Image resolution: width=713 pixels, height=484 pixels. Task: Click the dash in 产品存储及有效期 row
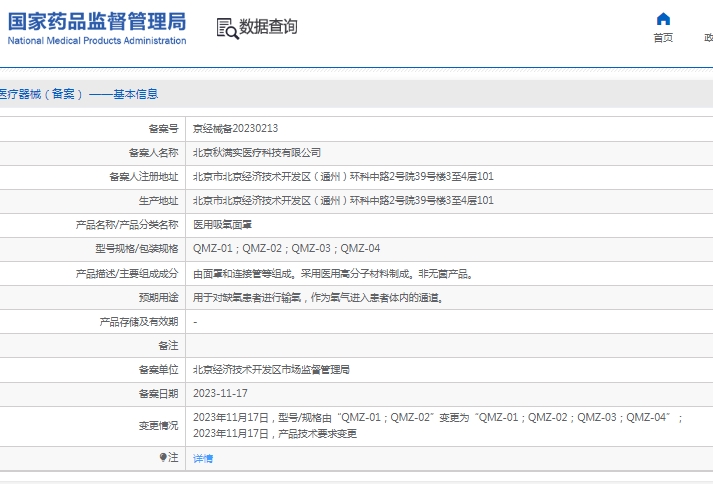point(195,323)
